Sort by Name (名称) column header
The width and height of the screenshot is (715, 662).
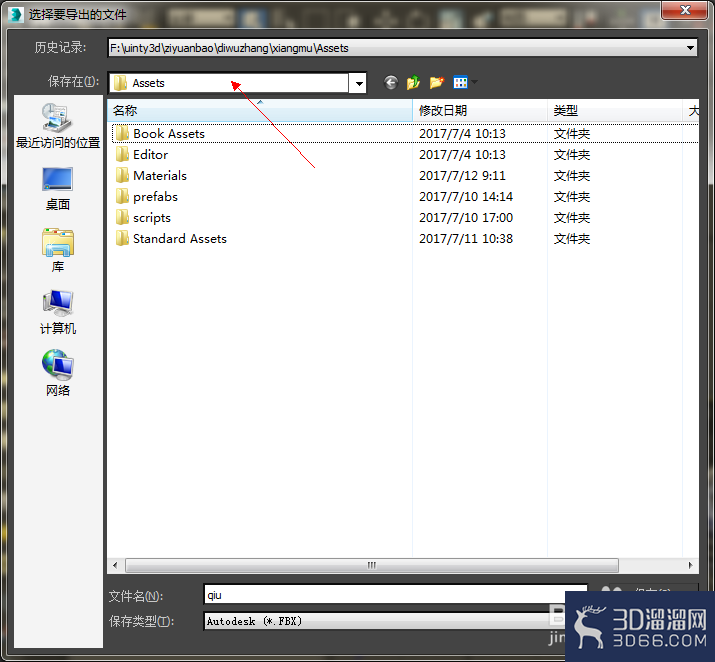[260, 110]
